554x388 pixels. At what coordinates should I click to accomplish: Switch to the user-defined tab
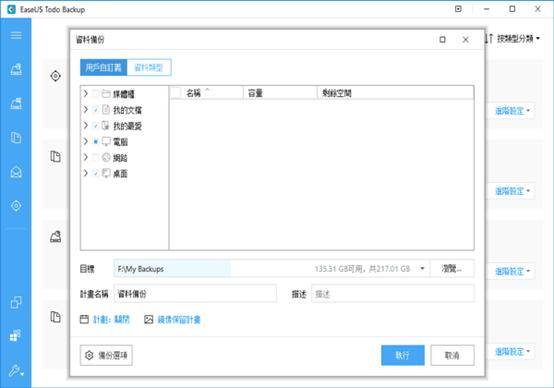click(103, 67)
